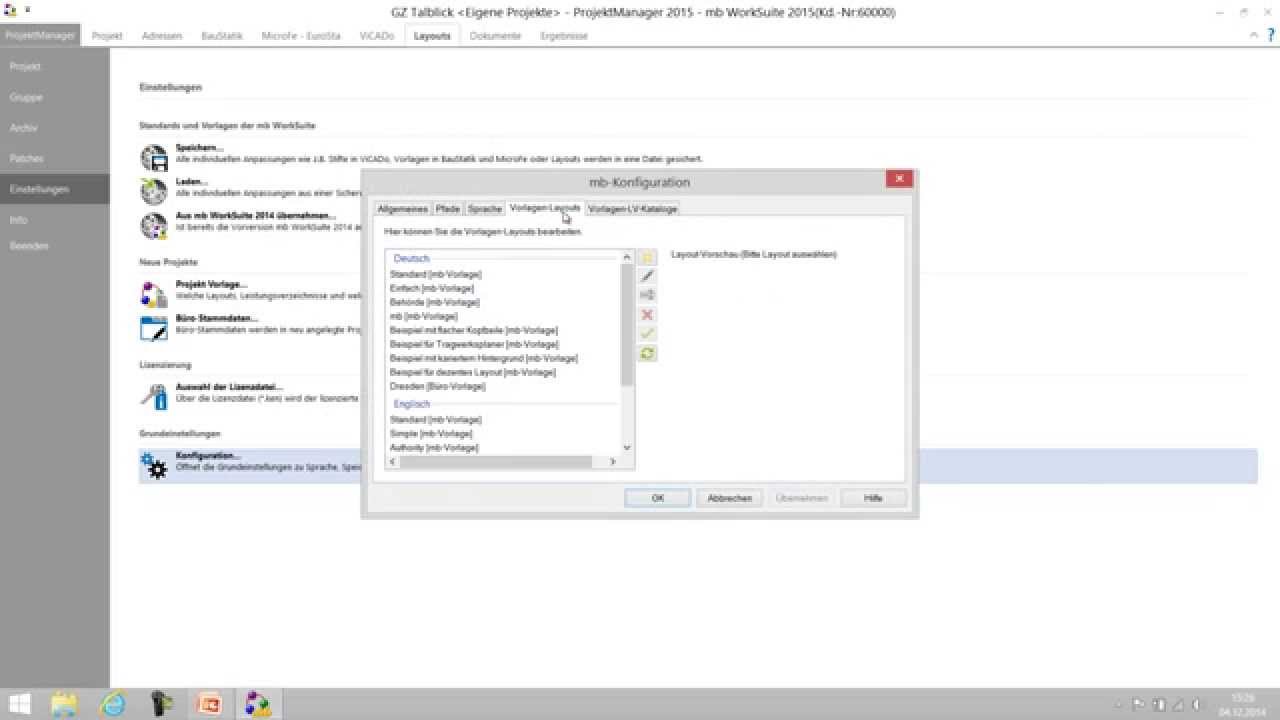The width and height of the screenshot is (1280, 720).
Task: Select the Vorlagen-Layouts tab
Action: [545, 208]
